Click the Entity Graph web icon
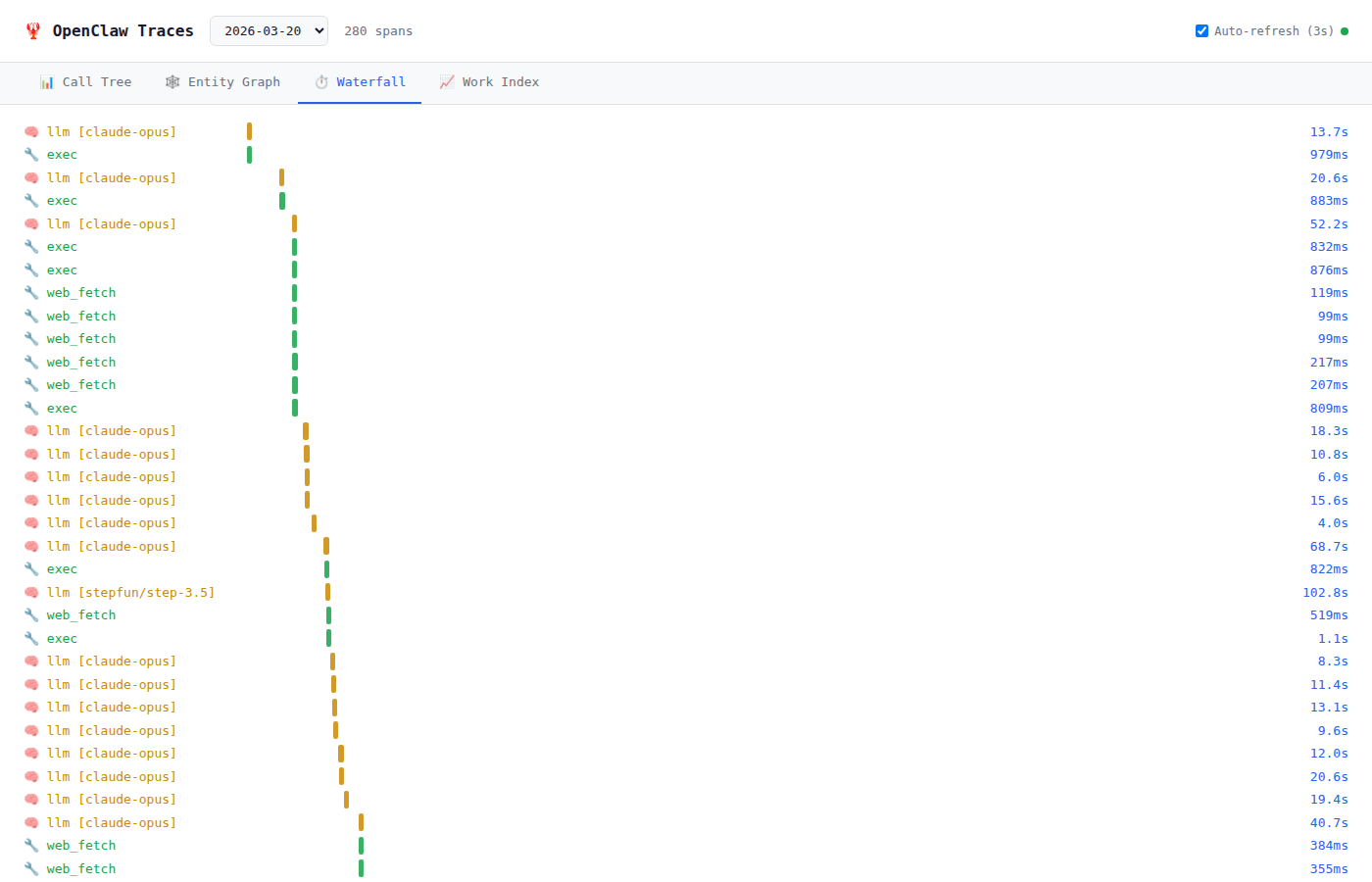 pyautogui.click(x=172, y=82)
